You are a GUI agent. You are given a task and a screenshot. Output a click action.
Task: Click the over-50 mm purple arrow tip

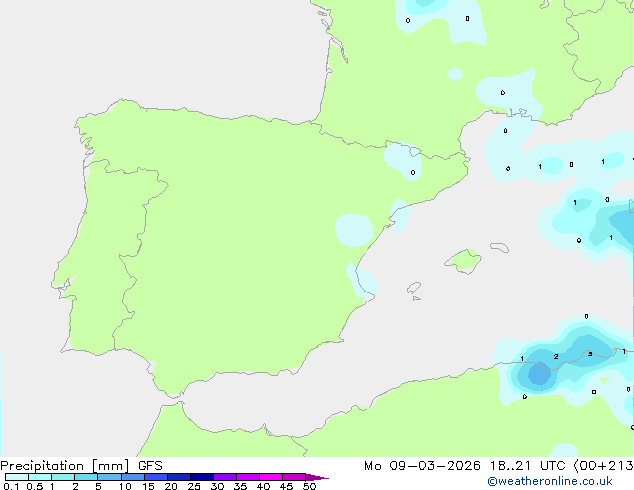pyautogui.click(x=317, y=477)
